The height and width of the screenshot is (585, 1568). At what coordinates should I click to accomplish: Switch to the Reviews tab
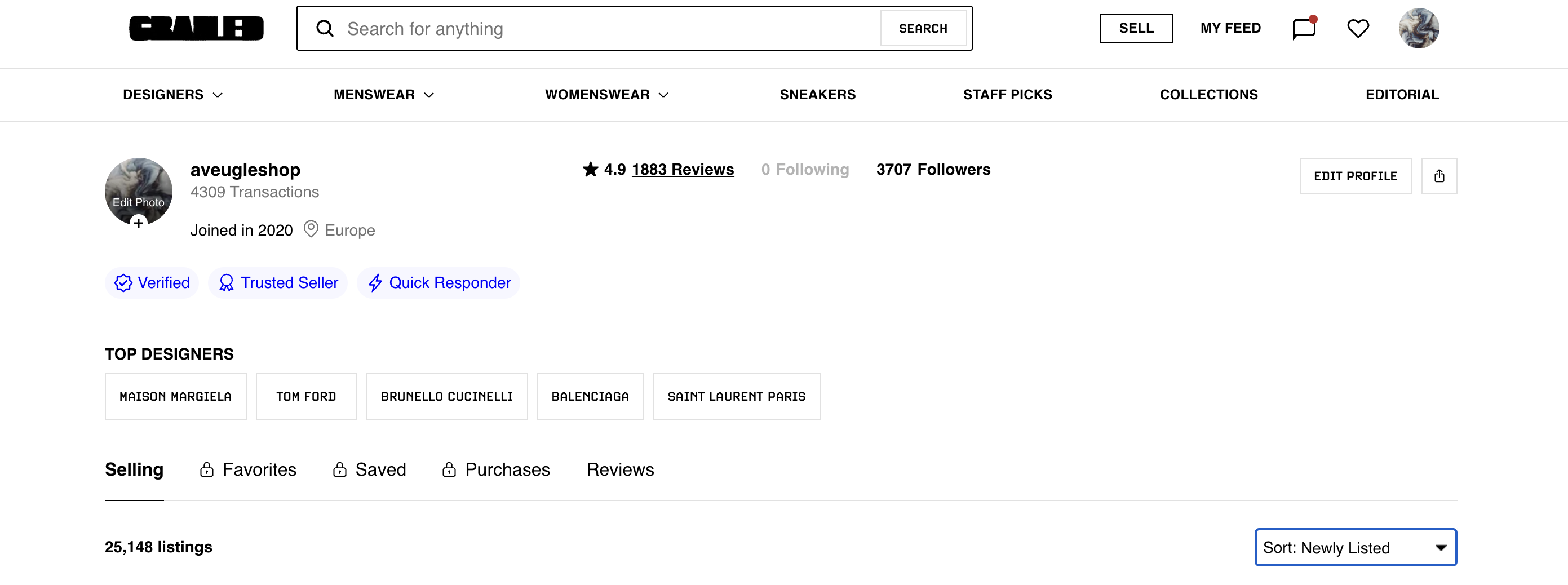(619, 470)
